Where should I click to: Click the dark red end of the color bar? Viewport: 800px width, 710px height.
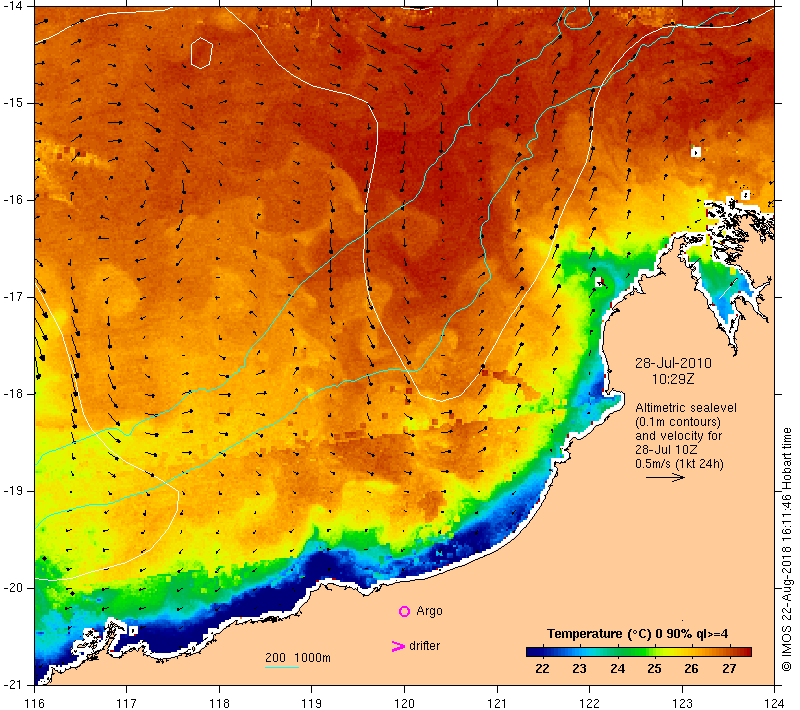click(x=746, y=651)
